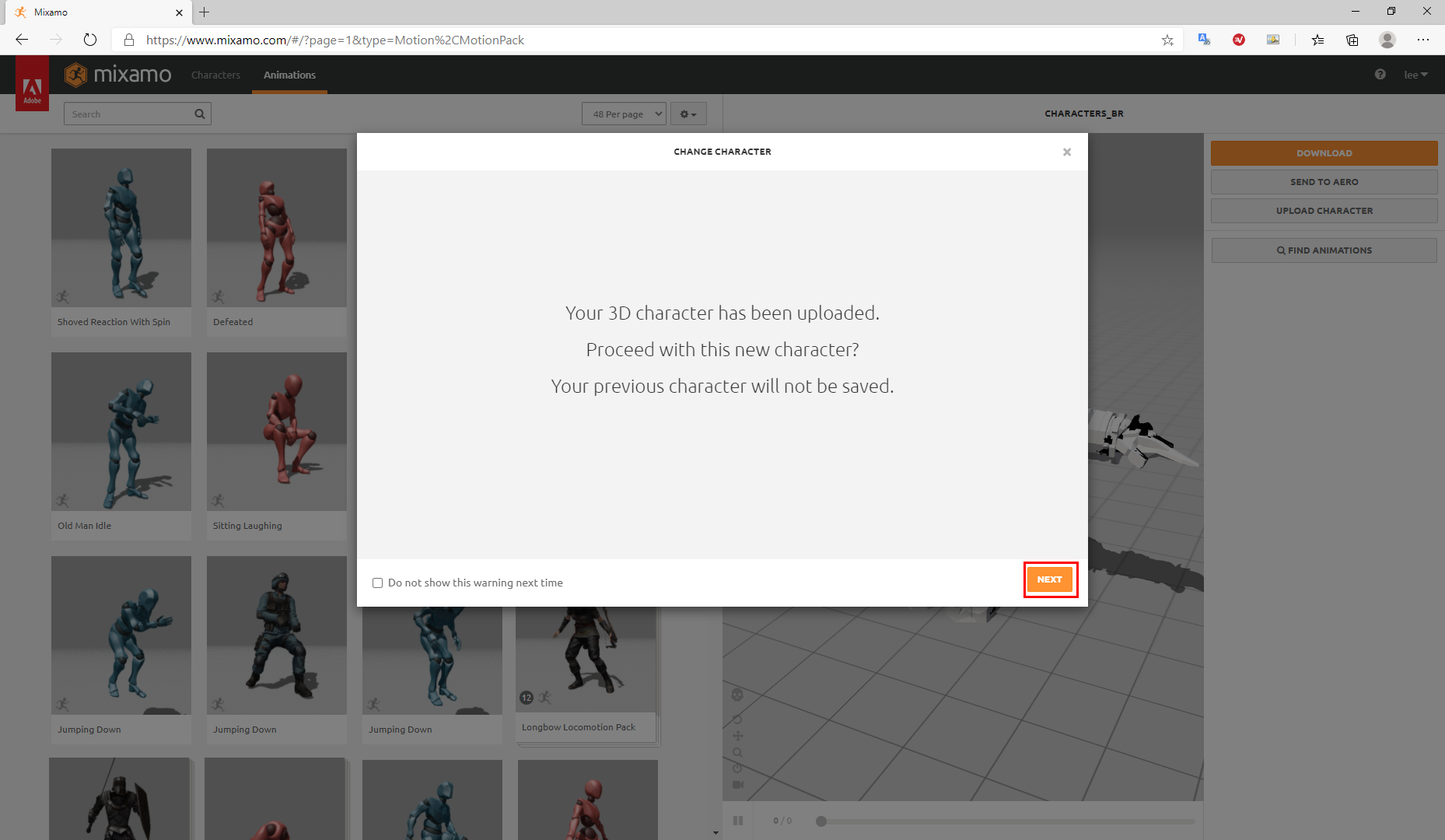Click the browser back arrow
The height and width of the screenshot is (840, 1445).
[x=22, y=40]
